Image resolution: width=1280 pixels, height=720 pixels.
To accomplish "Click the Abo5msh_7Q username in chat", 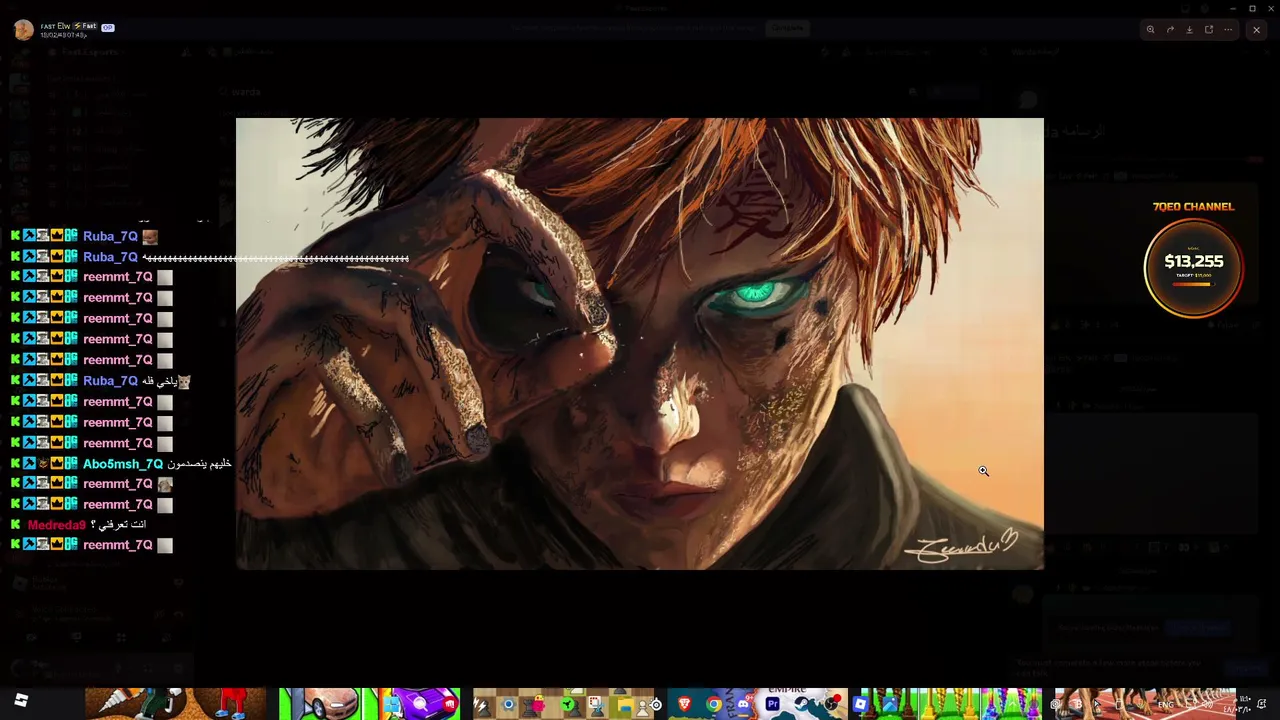I will pos(123,464).
